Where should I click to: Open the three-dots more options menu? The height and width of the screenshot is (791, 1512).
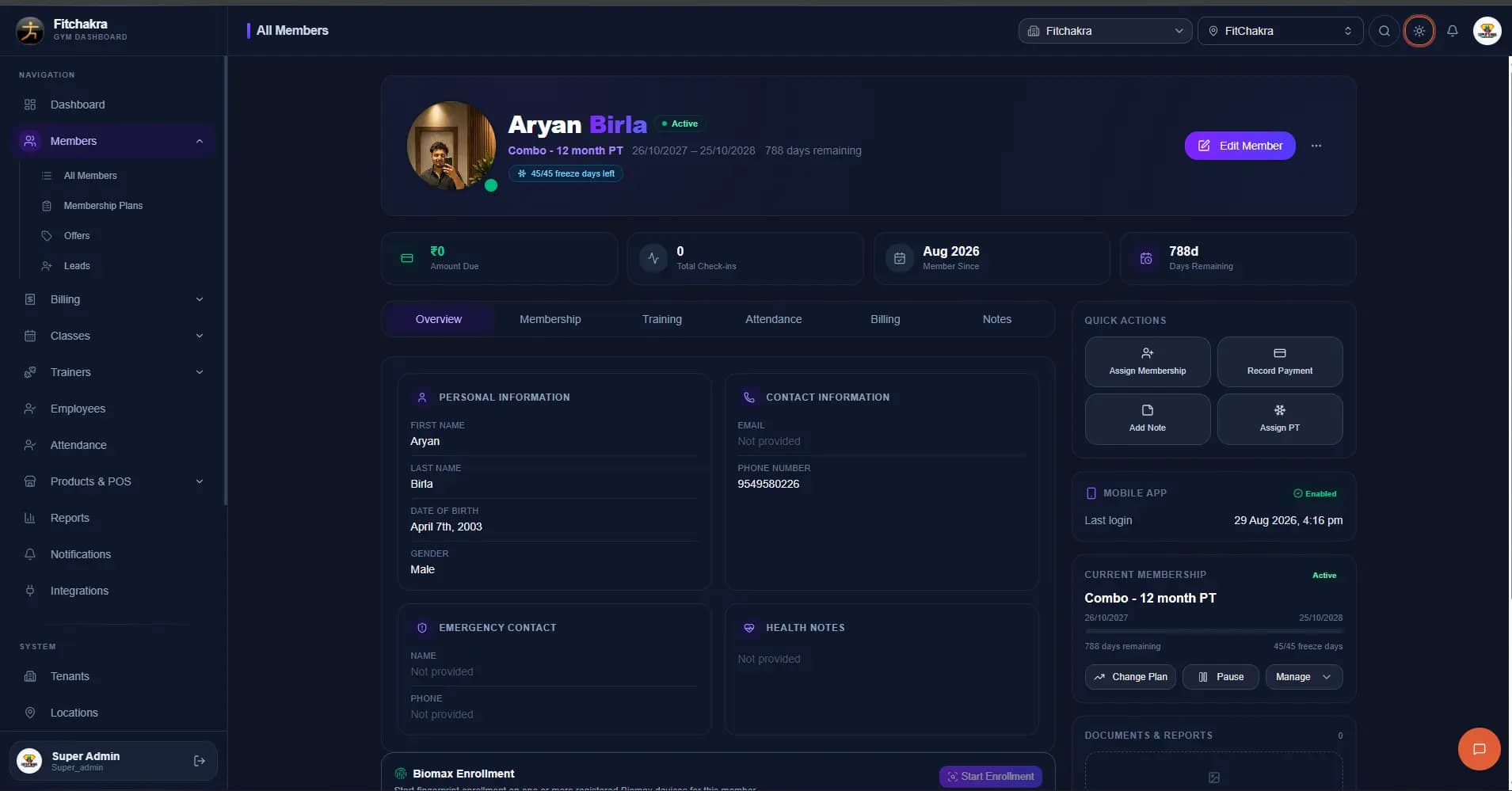pyautogui.click(x=1316, y=146)
